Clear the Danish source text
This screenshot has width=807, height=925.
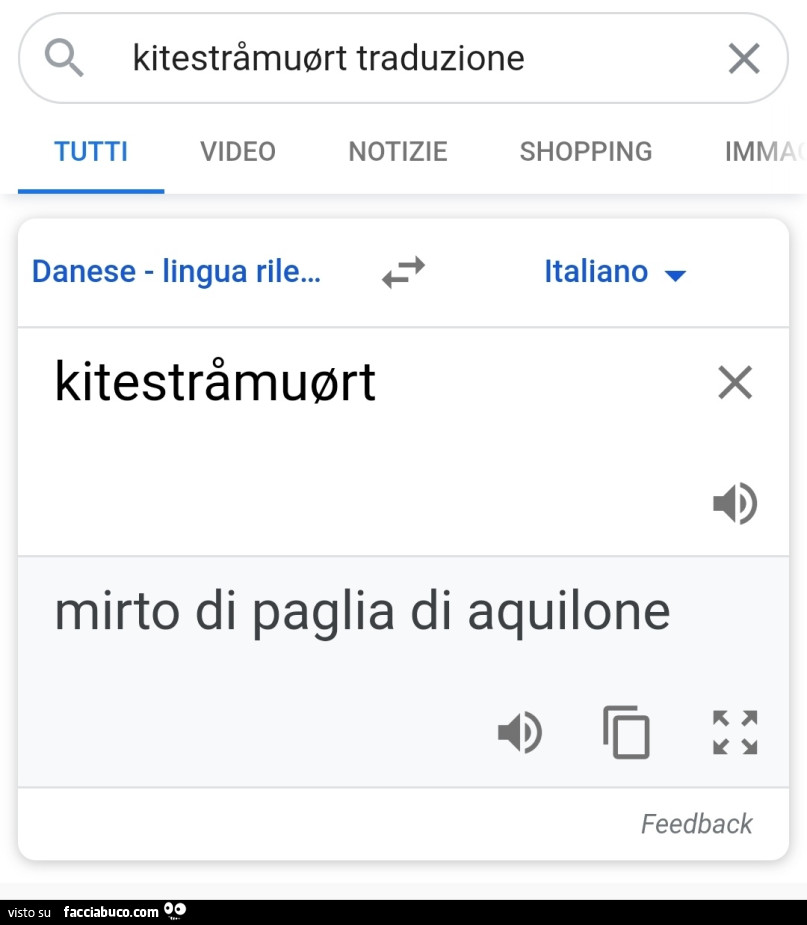tap(735, 382)
